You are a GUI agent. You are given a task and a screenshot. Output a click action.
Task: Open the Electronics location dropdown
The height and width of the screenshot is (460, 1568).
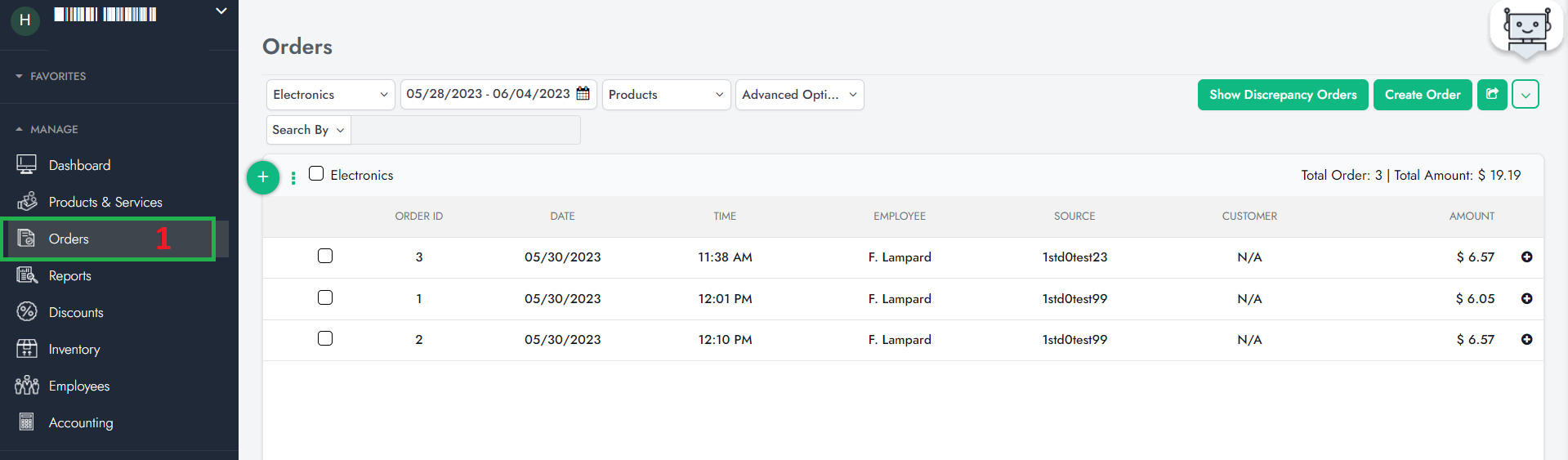coord(330,95)
